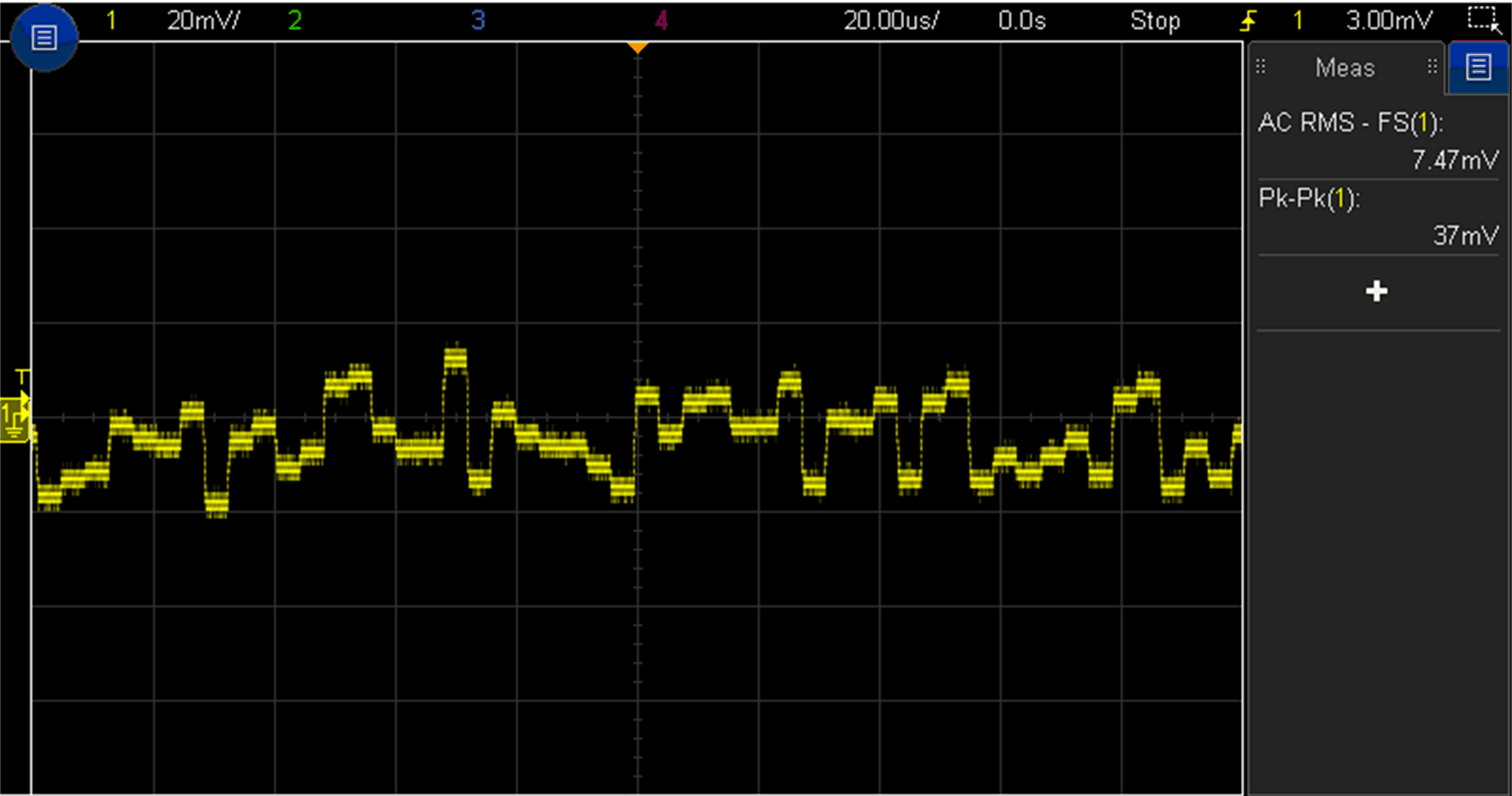This screenshot has width=1512, height=796.
Task: Click the orange trigger time reference marker
Action: coord(637,48)
